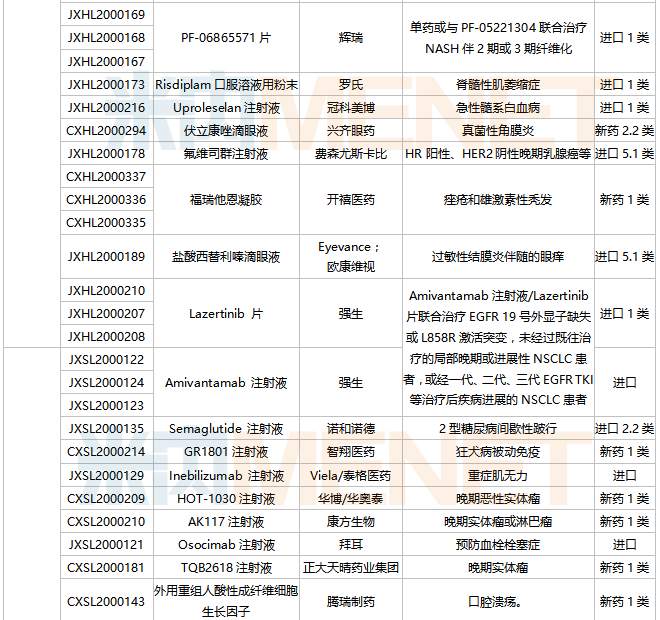Select indication 过敏性结膜炎伴随的眼痒
Viewport: 660px width, 620px height.
click(x=498, y=257)
